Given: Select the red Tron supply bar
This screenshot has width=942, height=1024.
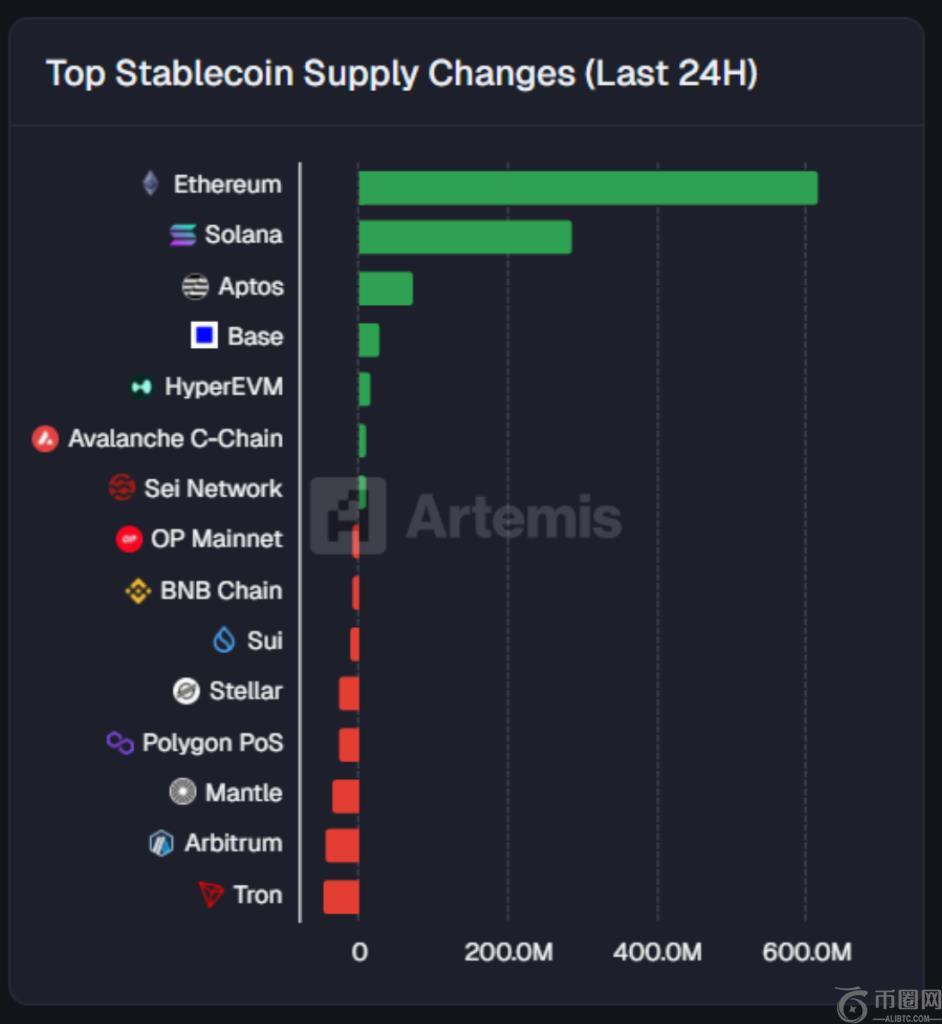Looking at the screenshot, I should [x=341, y=896].
